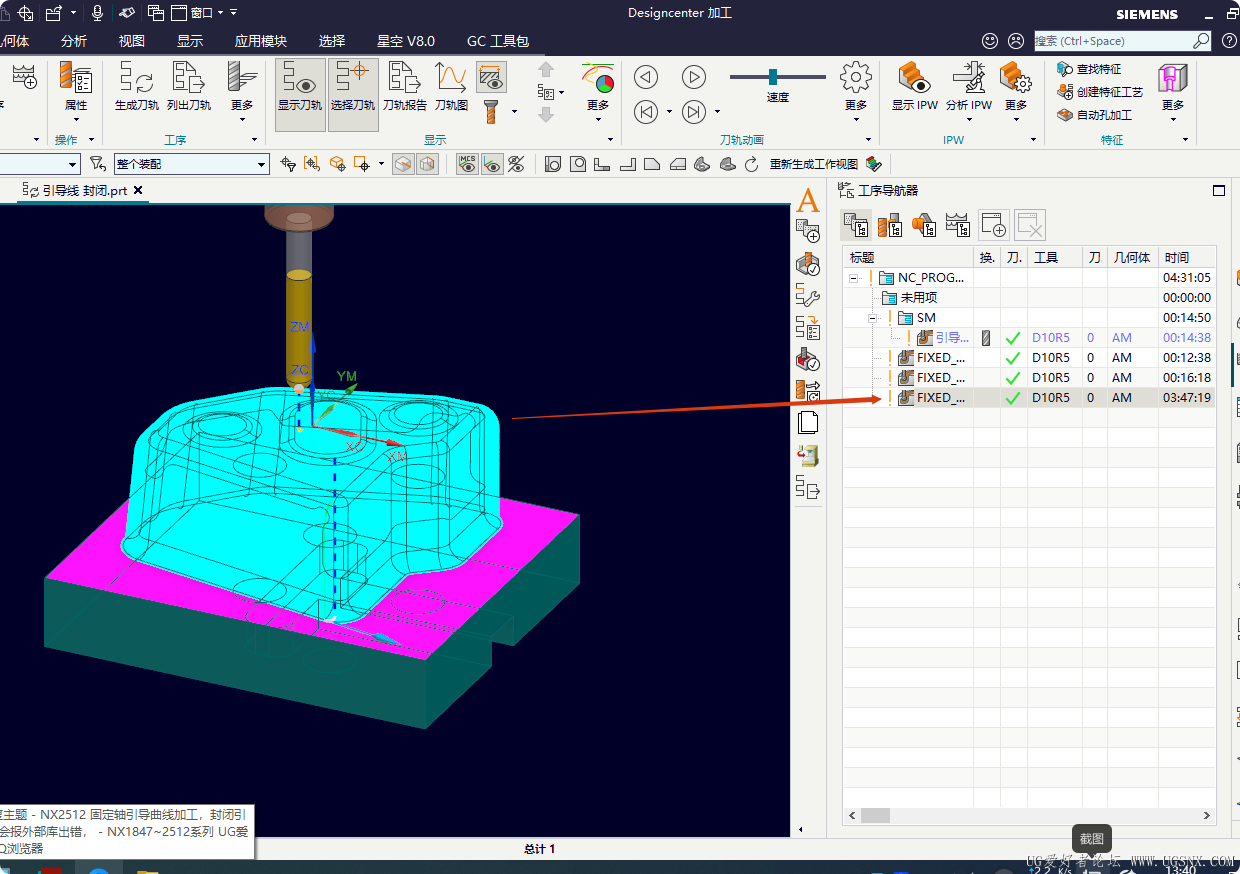Click the 显示 IPW icon
This screenshot has height=874, width=1240.
point(915,85)
